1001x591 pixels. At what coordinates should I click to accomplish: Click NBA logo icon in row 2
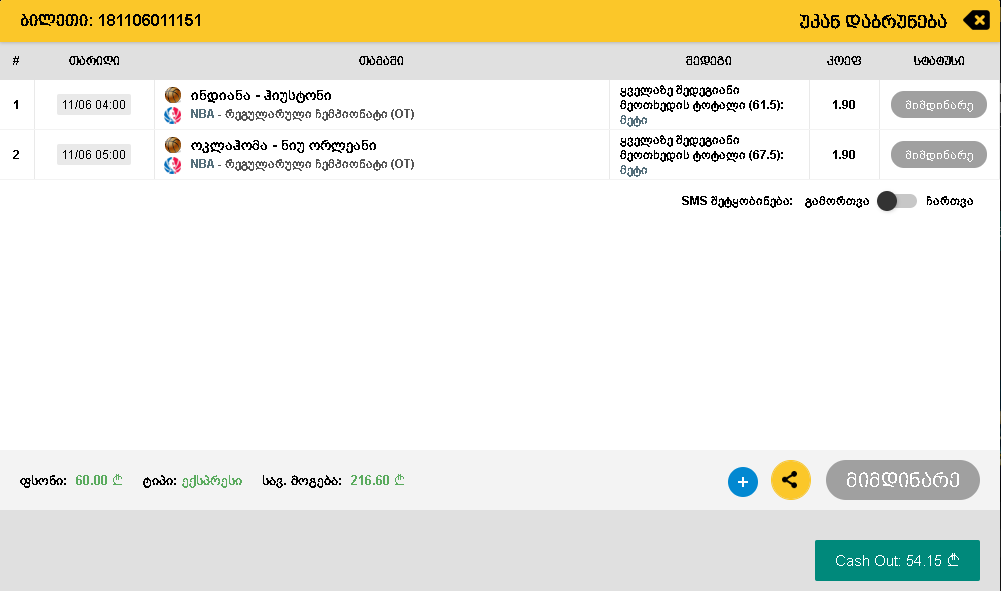pos(172,165)
